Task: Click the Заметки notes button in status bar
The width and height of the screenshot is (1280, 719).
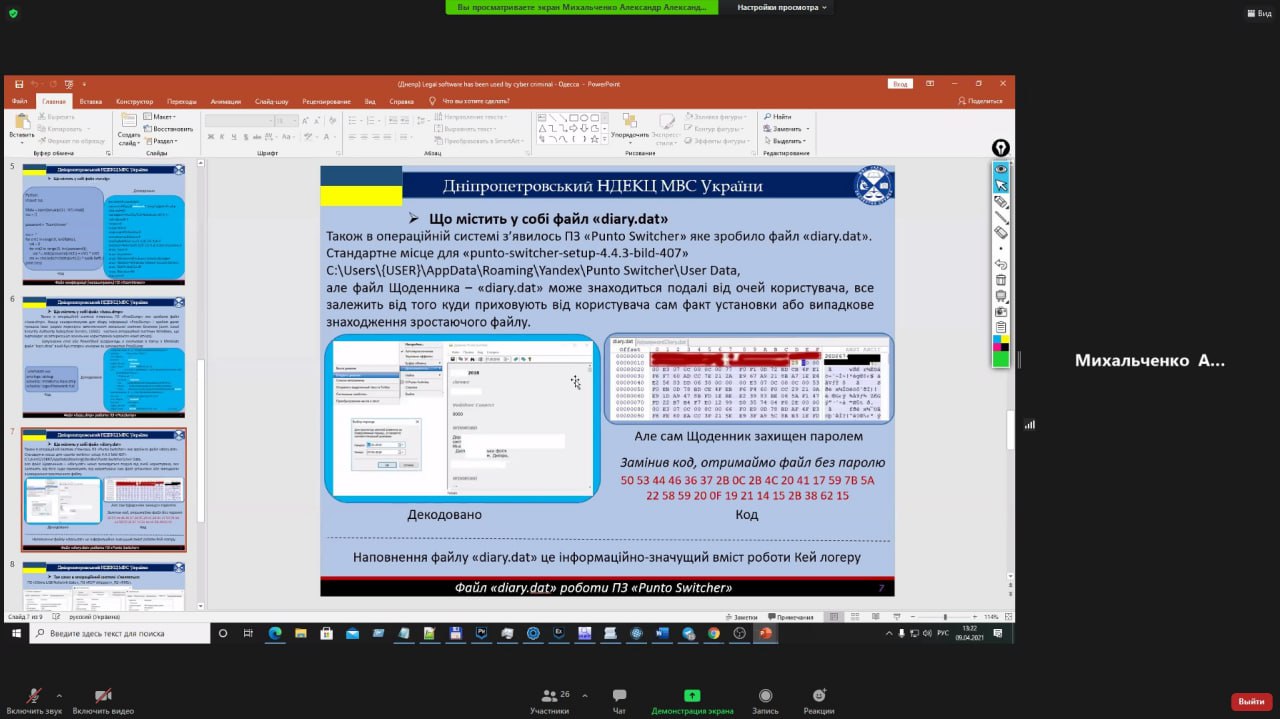Action: point(741,617)
